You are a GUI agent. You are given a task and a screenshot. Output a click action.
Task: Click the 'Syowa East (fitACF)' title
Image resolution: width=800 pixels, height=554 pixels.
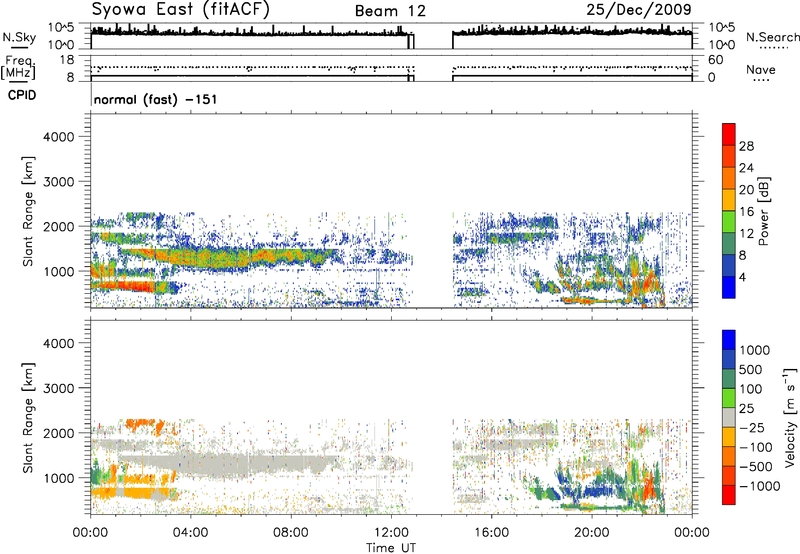click(x=181, y=10)
